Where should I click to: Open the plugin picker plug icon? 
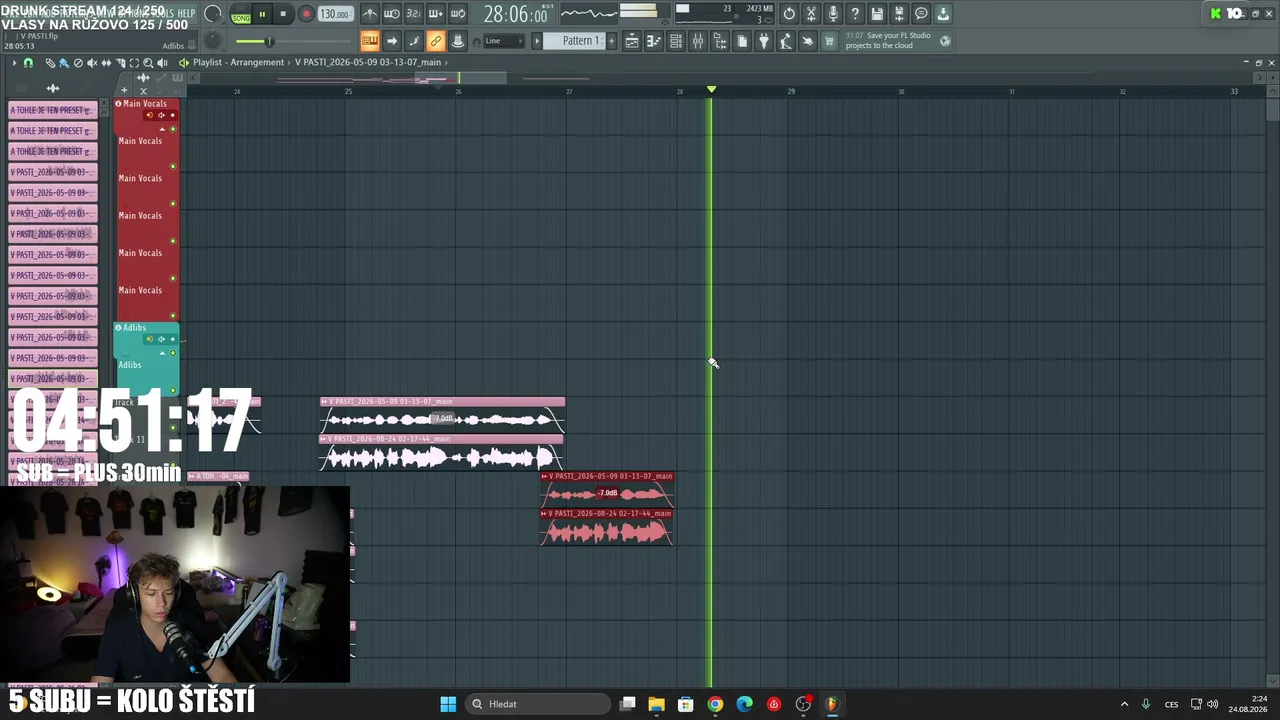pos(764,41)
